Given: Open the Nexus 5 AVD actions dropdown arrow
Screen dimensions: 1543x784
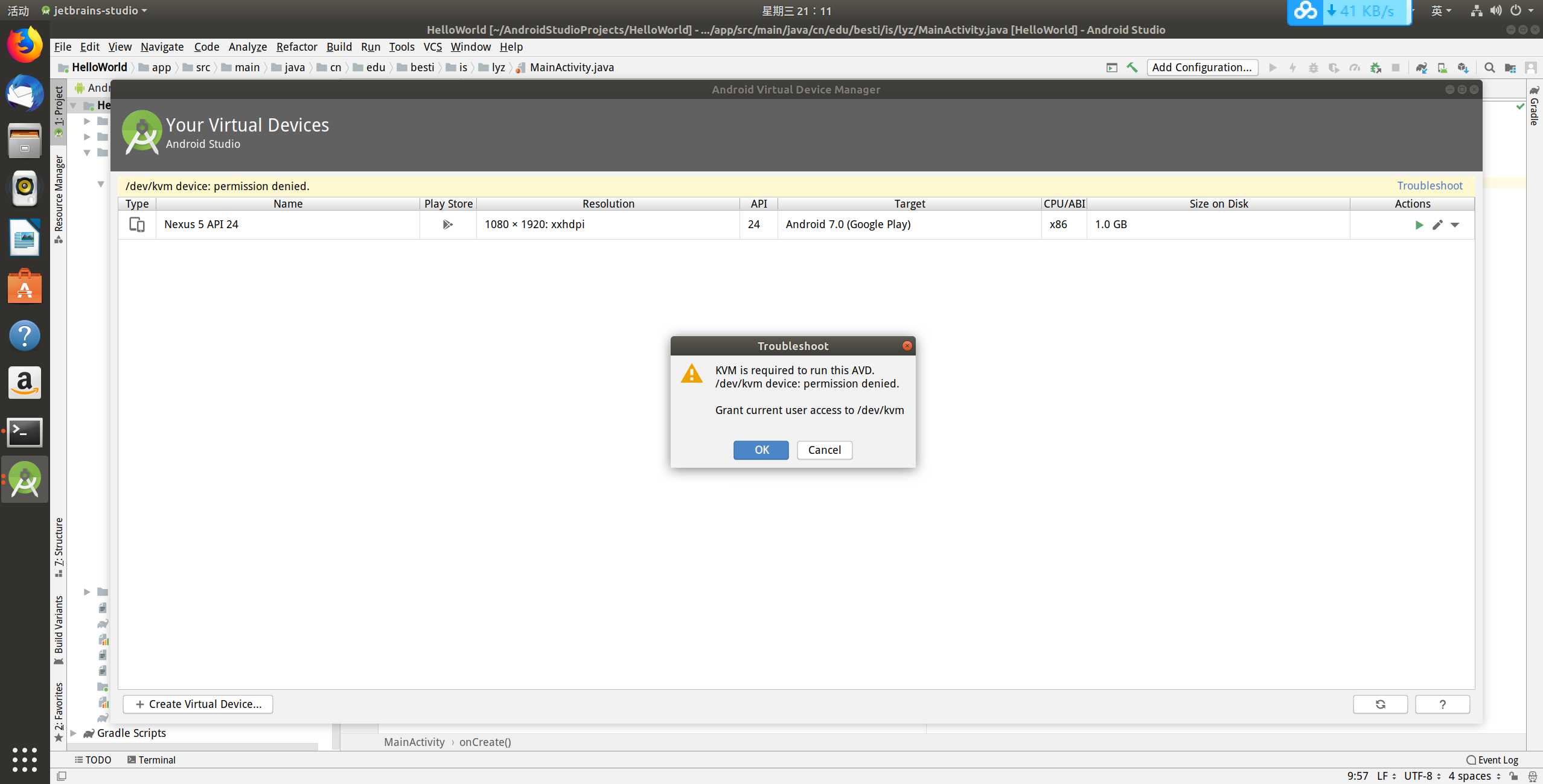Looking at the screenshot, I should 1455,225.
